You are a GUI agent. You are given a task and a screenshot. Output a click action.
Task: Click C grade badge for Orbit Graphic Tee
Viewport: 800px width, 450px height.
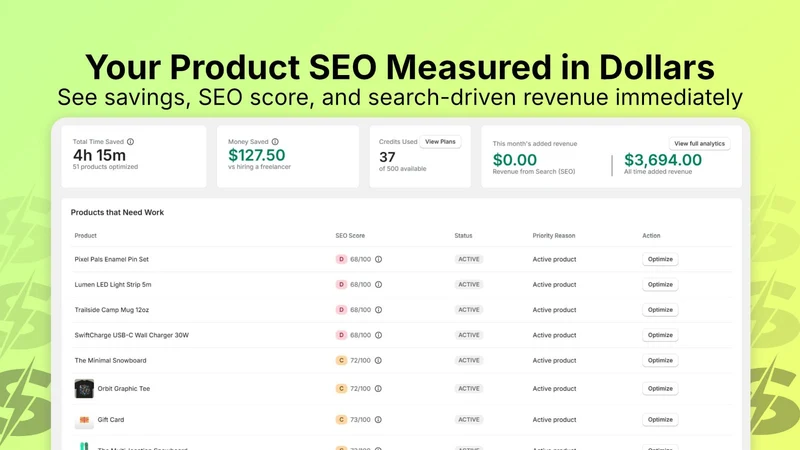click(x=341, y=388)
